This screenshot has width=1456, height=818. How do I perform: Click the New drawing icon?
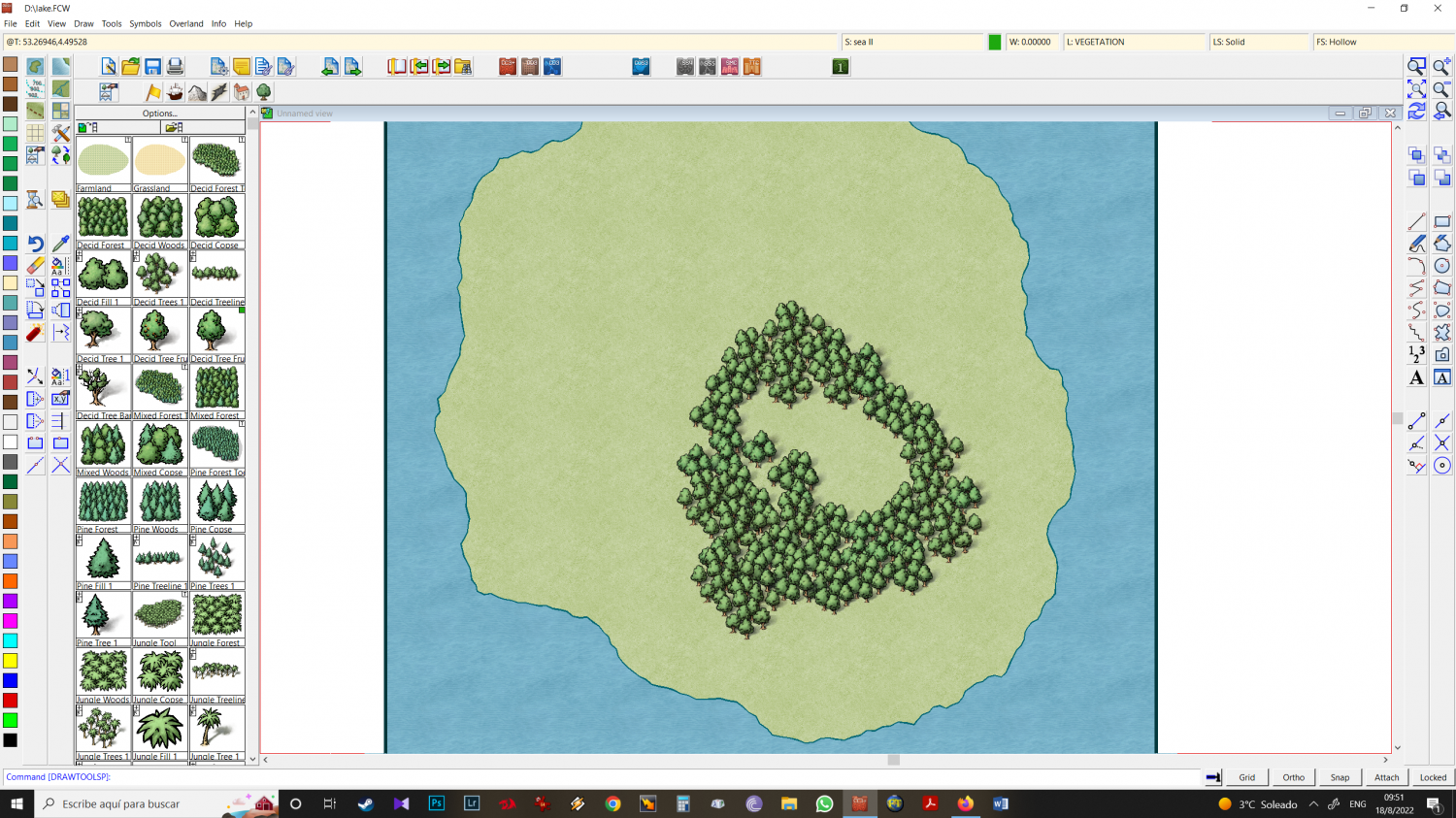[109, 67]
